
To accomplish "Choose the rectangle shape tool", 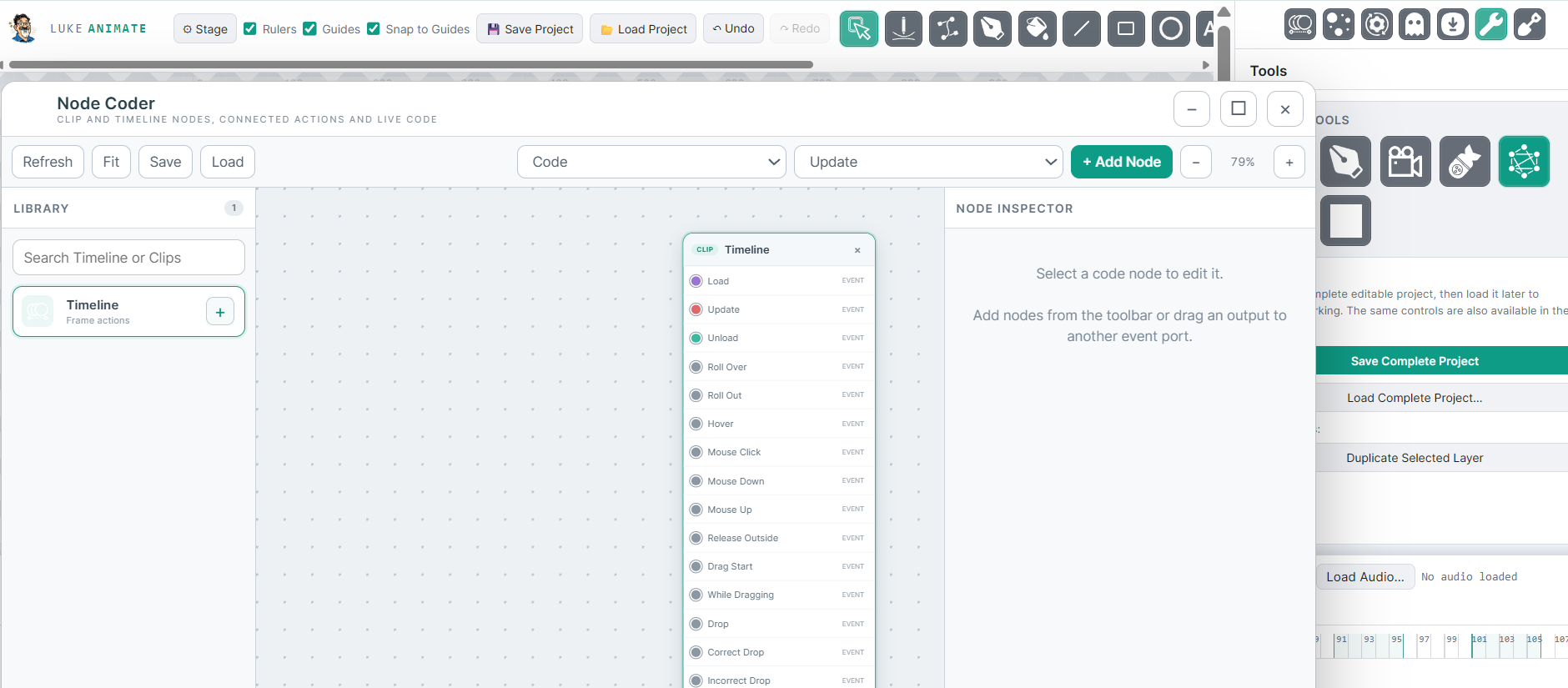I will pyautogui.click(x=1126, y=29).
